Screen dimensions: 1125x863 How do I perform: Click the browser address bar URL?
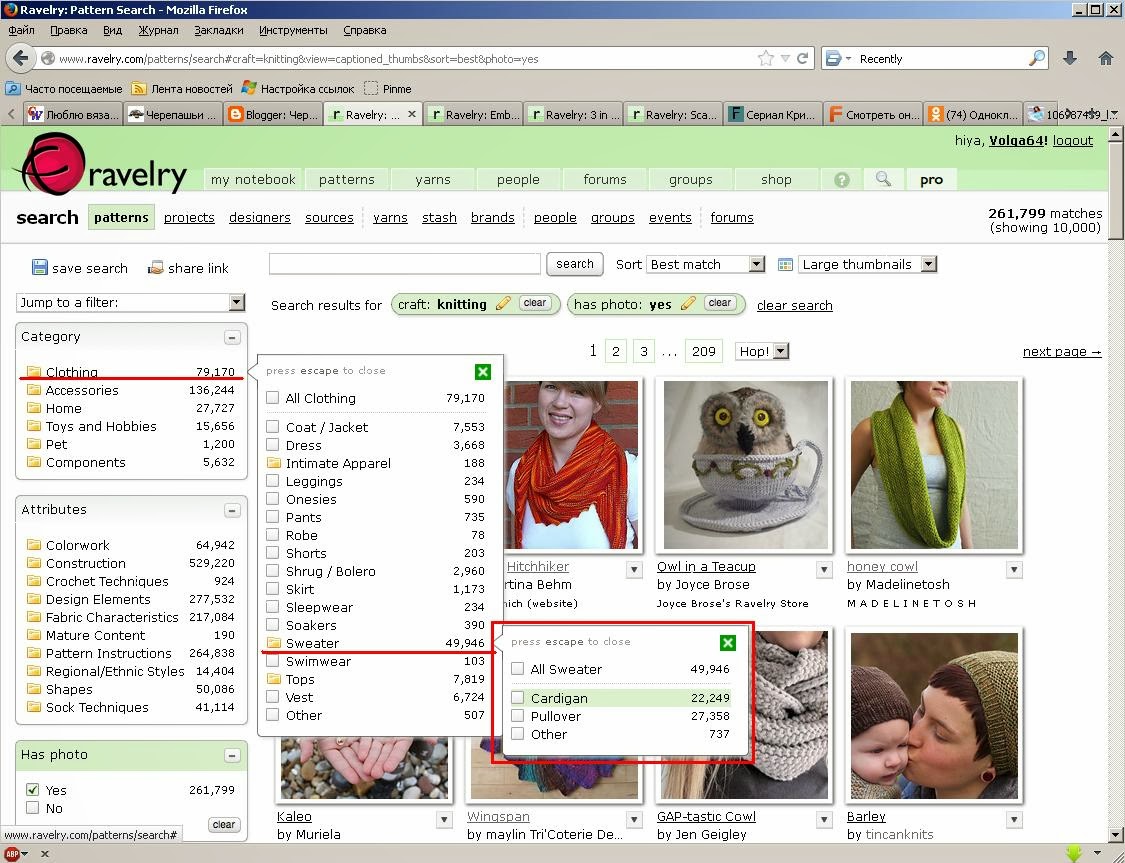(298, 59)
